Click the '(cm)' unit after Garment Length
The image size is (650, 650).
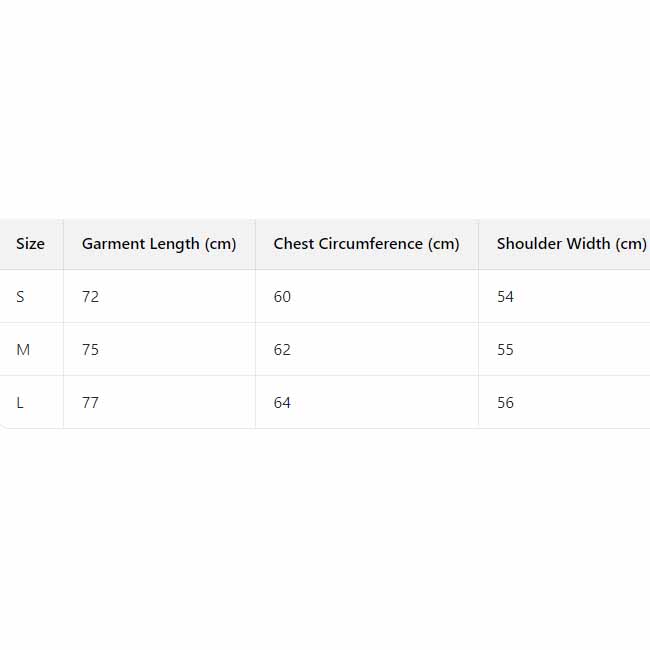[x=220, y=244]
